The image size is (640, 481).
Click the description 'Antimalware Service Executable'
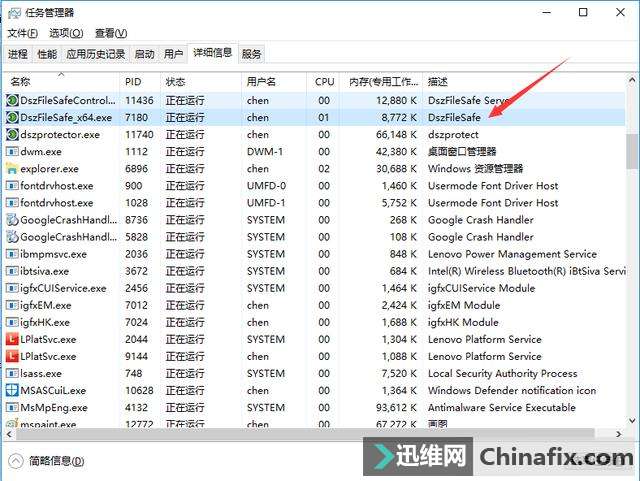(x=502, y=408)
